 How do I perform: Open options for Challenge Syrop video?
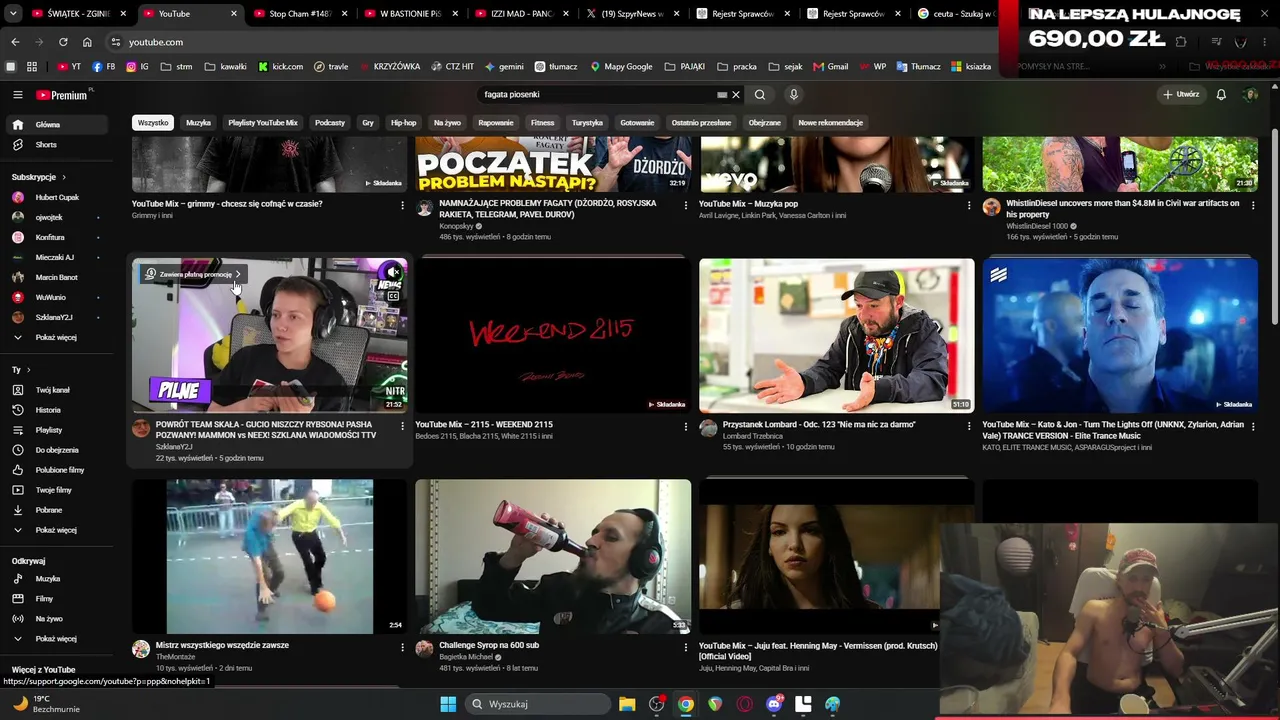(x=686, y=647)
